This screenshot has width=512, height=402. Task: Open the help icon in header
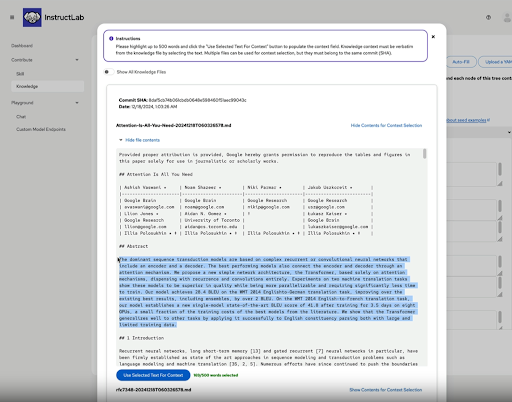[488, 17]
